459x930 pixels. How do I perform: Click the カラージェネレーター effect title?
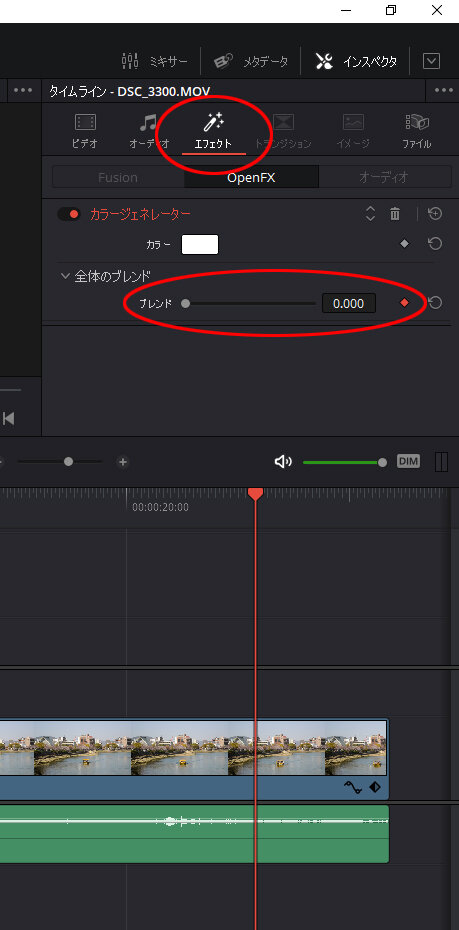click(141, 214)
